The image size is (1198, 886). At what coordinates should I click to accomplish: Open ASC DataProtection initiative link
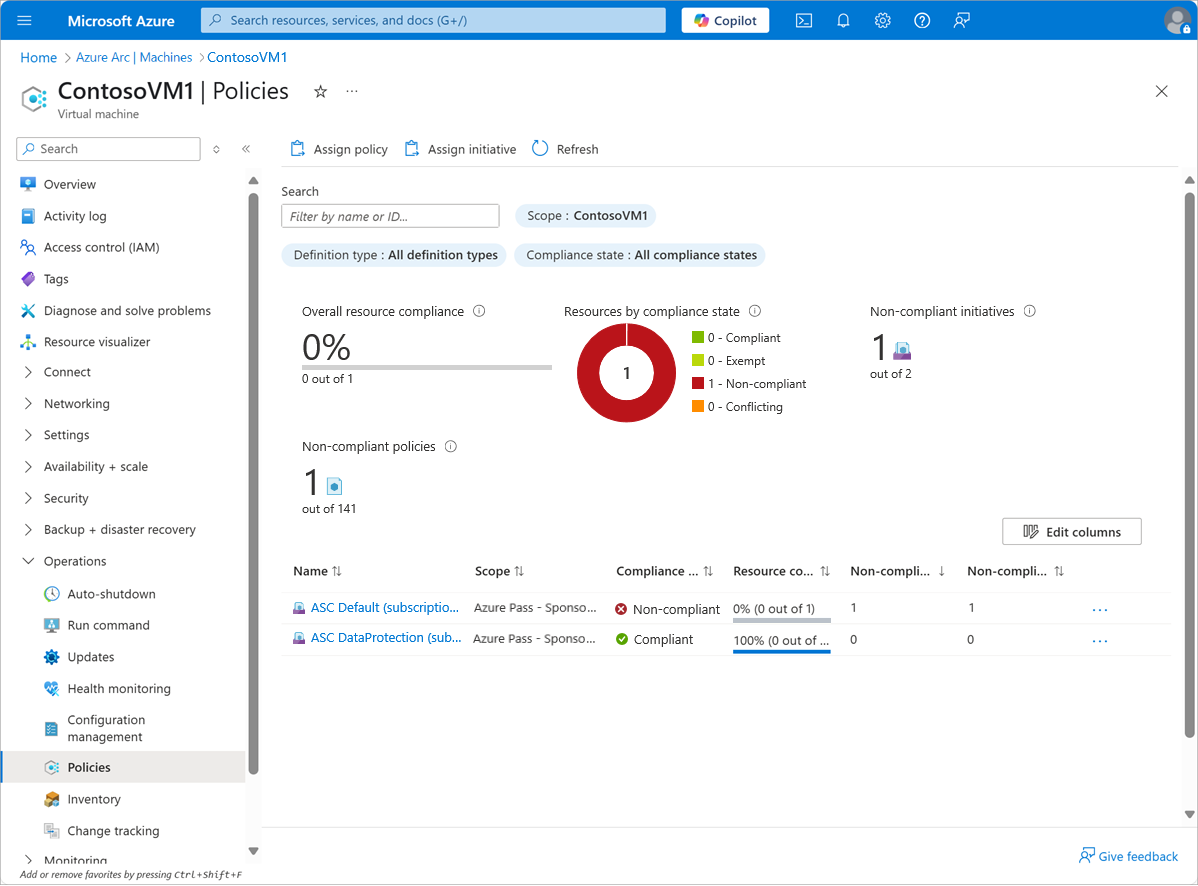coord(386,638)
